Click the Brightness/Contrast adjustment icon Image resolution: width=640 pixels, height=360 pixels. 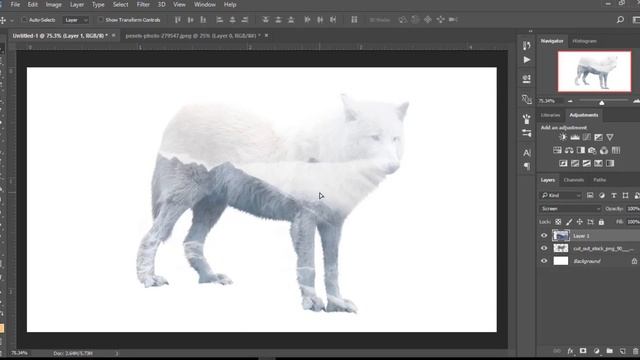pos(563,137)
